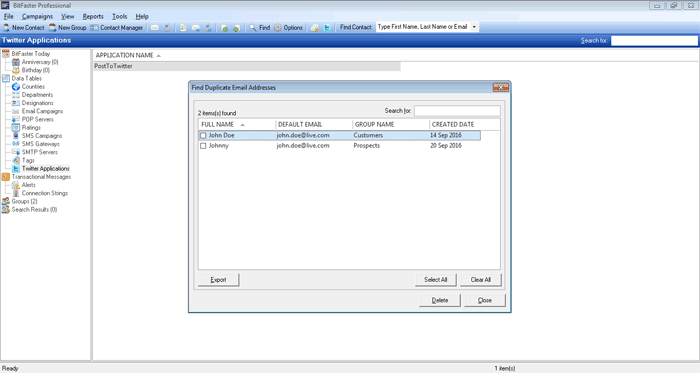Open the Reports menu
700x373 pixels.
tap(93, 17)
